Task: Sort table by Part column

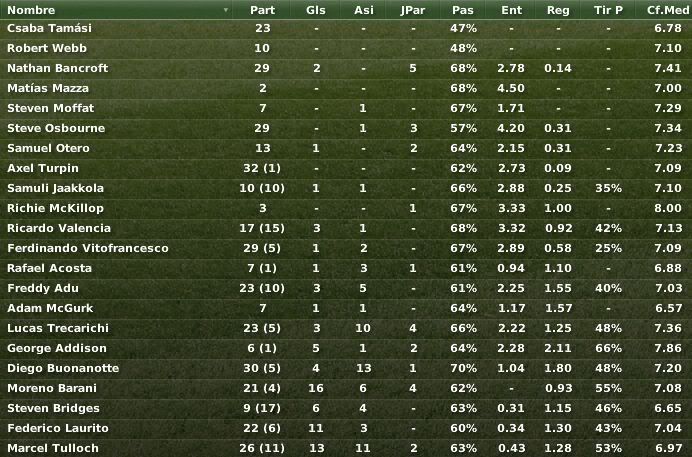Action: pyautogui.click(x=262, y=10)
